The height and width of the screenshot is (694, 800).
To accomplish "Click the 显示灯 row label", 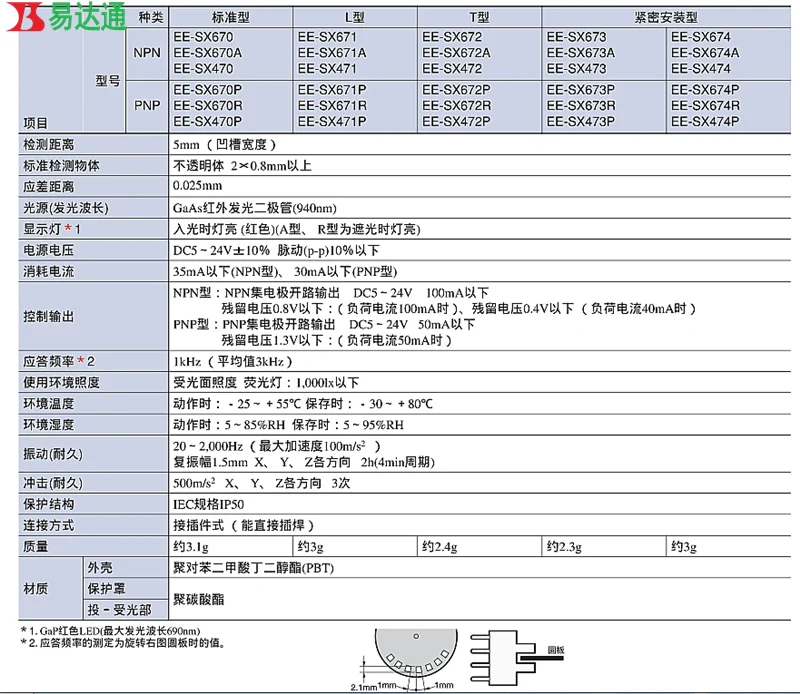I will (x=52, y=229).
